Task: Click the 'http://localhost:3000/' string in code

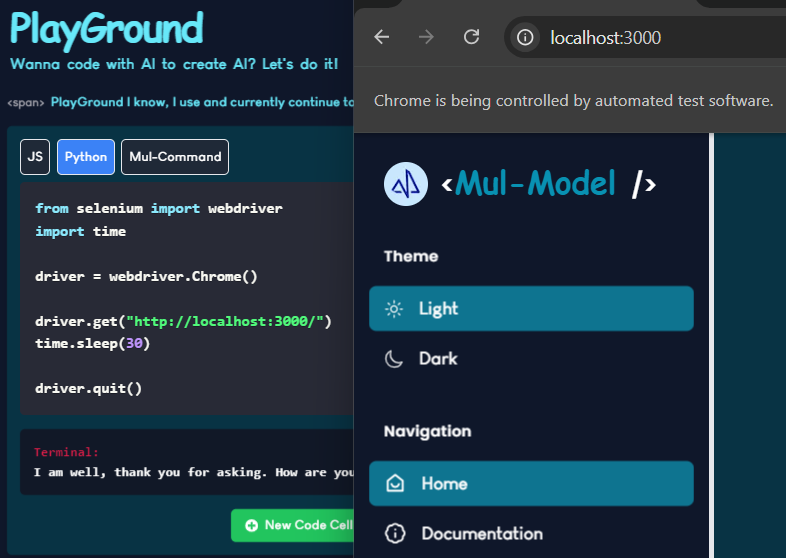Action: click(225, 321)
